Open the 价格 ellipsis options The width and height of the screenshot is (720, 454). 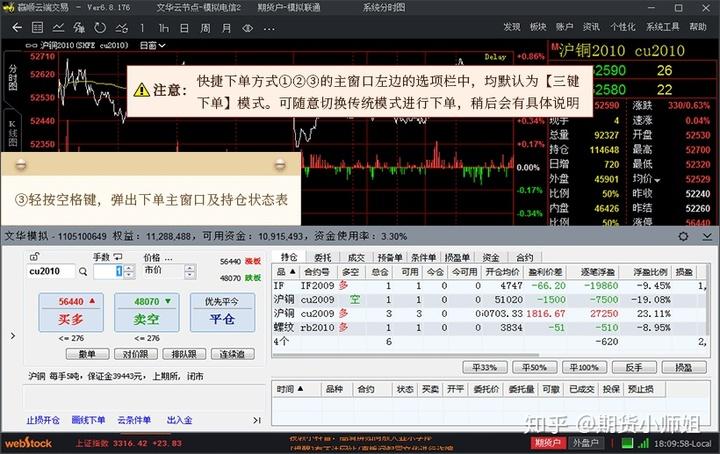click(168, 258)
